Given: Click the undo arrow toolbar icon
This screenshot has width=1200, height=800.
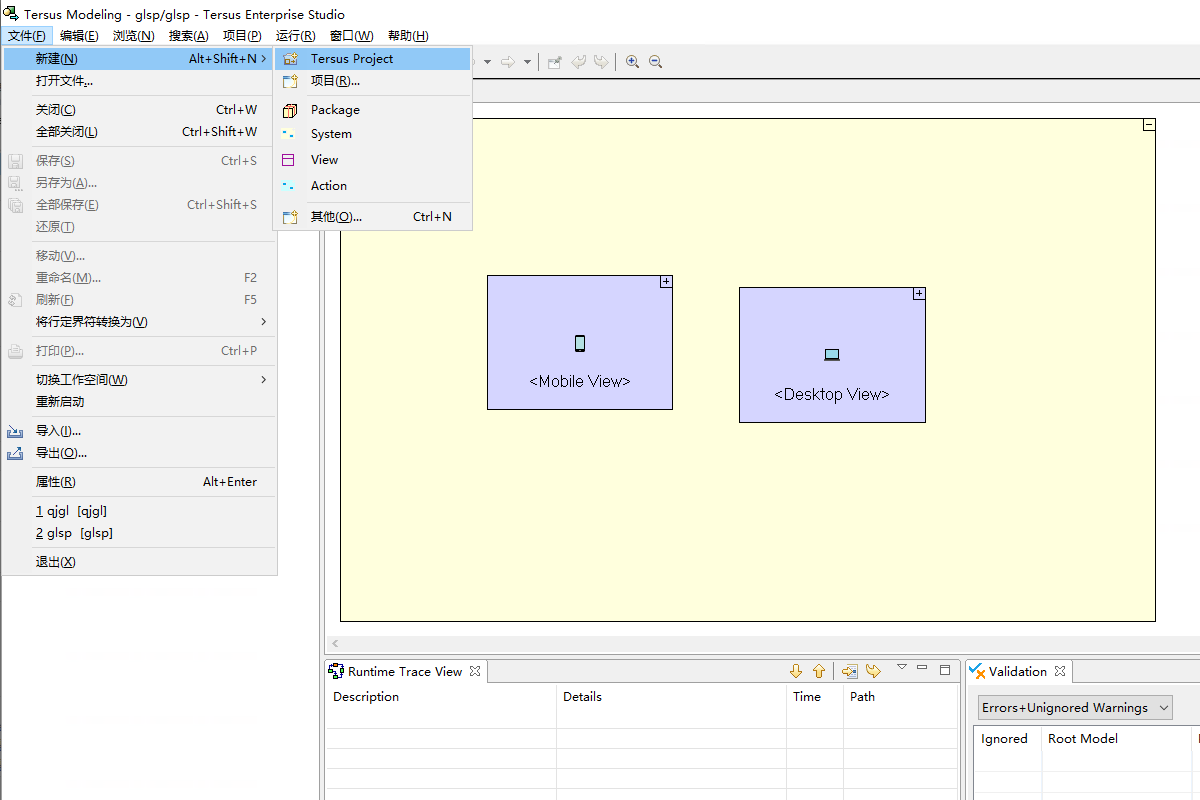Looking at the screenshot, I should tap(578, 62).
